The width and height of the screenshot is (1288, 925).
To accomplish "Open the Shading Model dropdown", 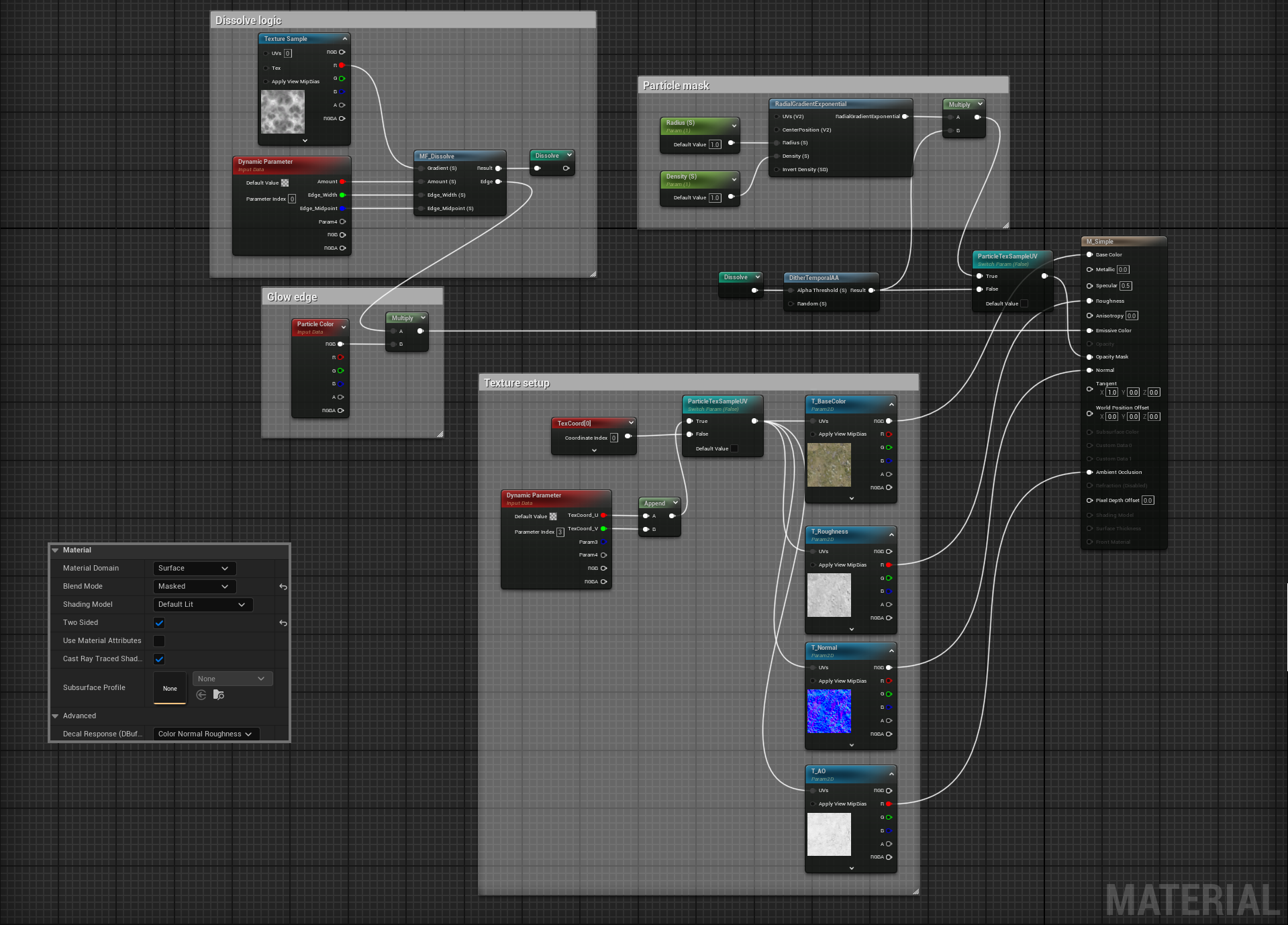I will pos(203,605).
